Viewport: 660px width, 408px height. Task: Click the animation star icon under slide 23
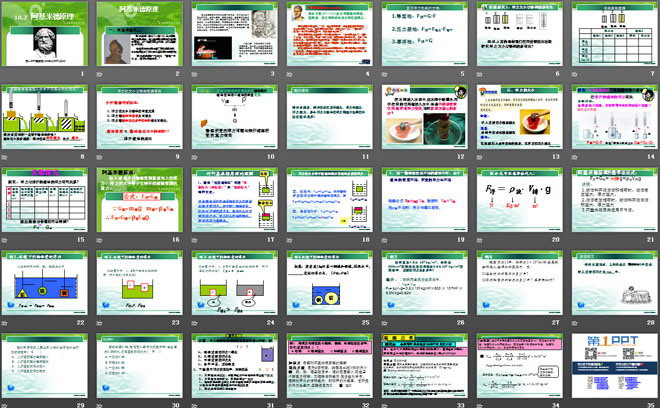click(x=100, y=323)
